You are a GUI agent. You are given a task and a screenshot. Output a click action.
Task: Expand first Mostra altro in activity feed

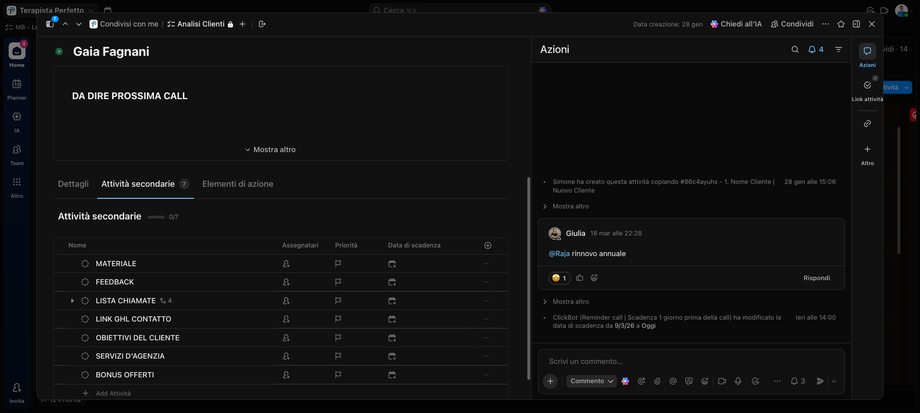(566, 206)
